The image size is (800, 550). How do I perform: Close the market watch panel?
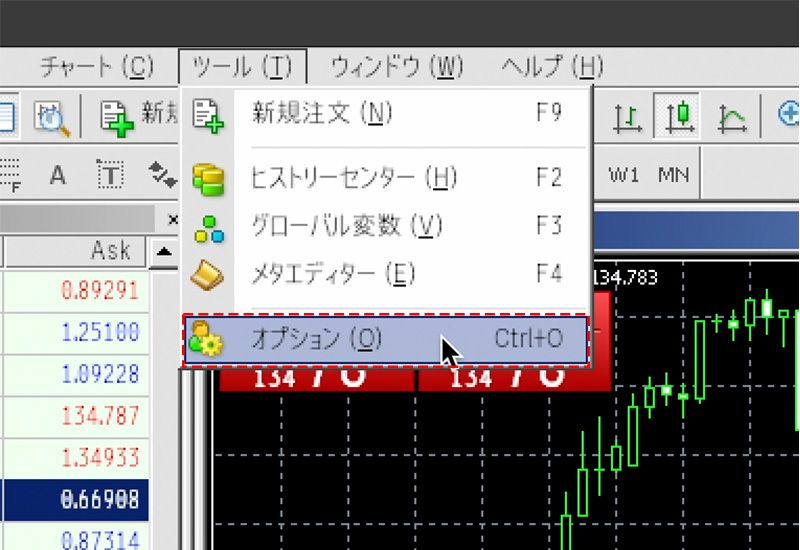coord(172,218)
